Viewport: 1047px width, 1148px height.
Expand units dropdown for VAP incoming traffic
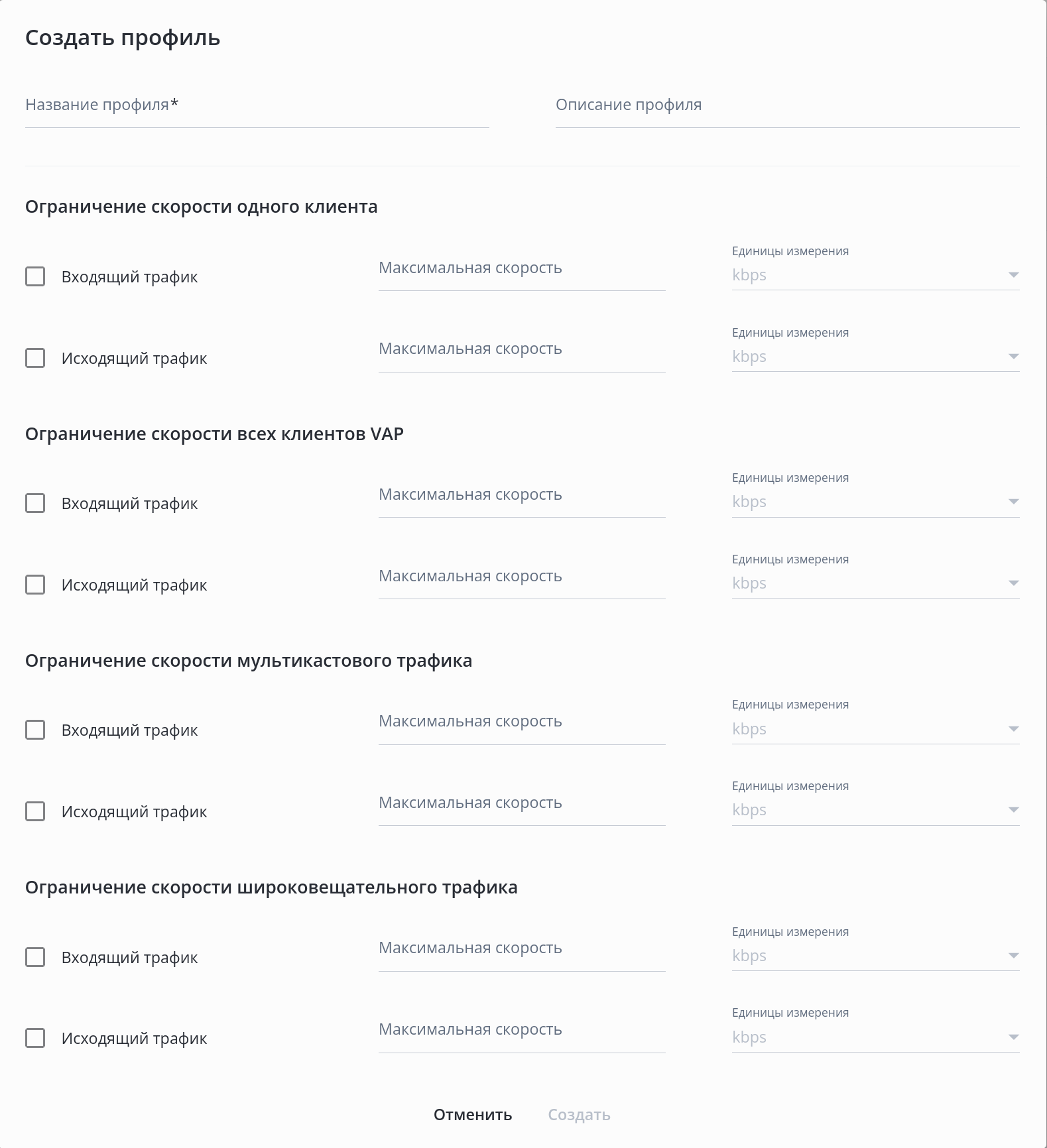click(x=875, y=502)
